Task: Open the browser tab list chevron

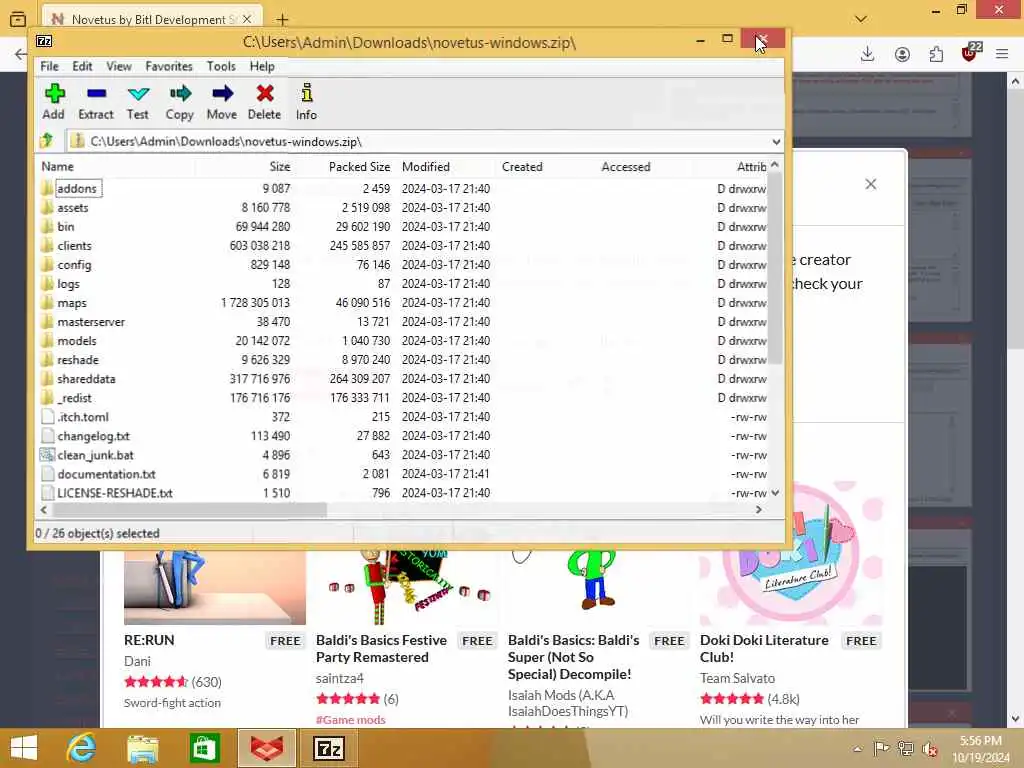Action: point(861,19)
